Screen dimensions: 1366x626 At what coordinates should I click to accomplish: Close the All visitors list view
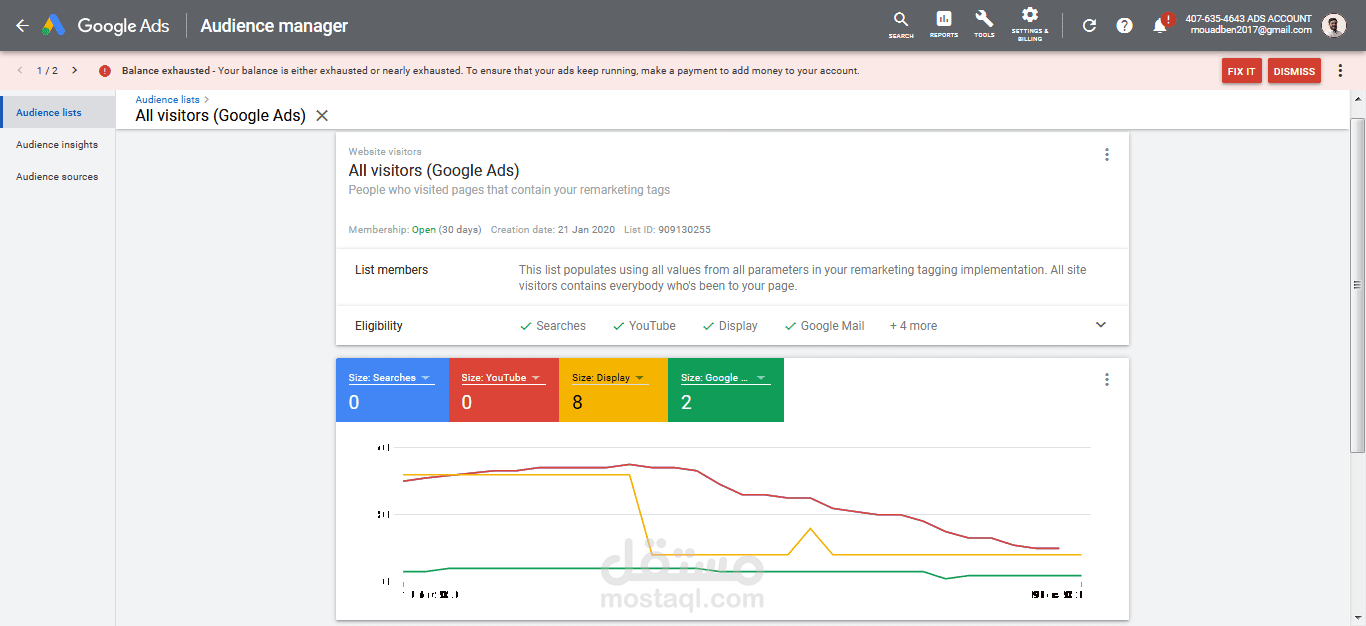click(322, 116)
